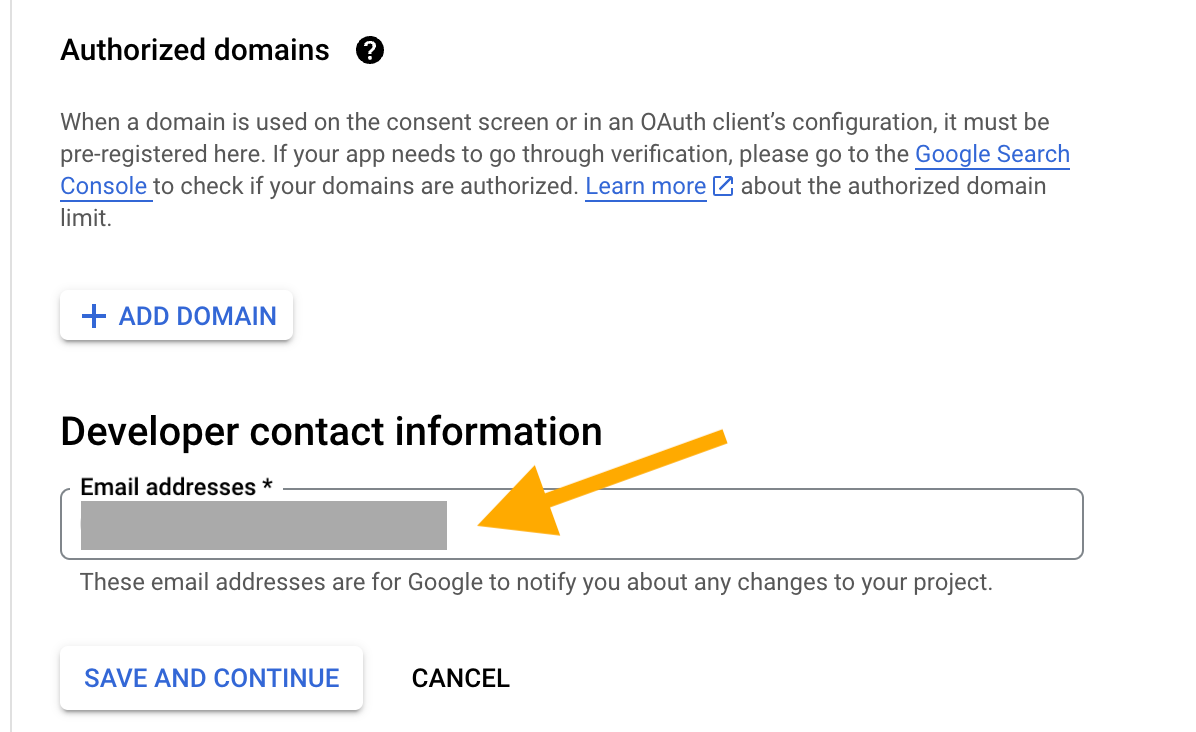This screenshot has width=1196, height=732.
Task: Click the plus icon on ADD DOMAIN
Action: 93,315
